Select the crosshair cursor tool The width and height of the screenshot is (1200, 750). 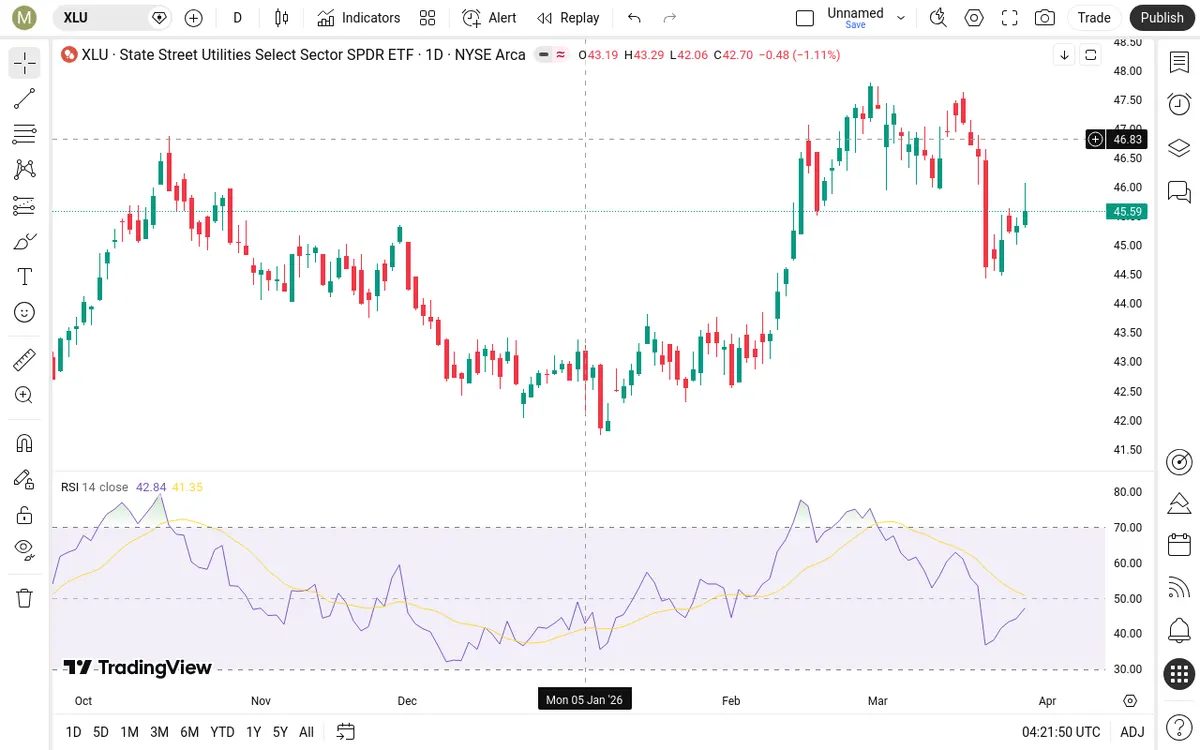(x=24, y=63)
